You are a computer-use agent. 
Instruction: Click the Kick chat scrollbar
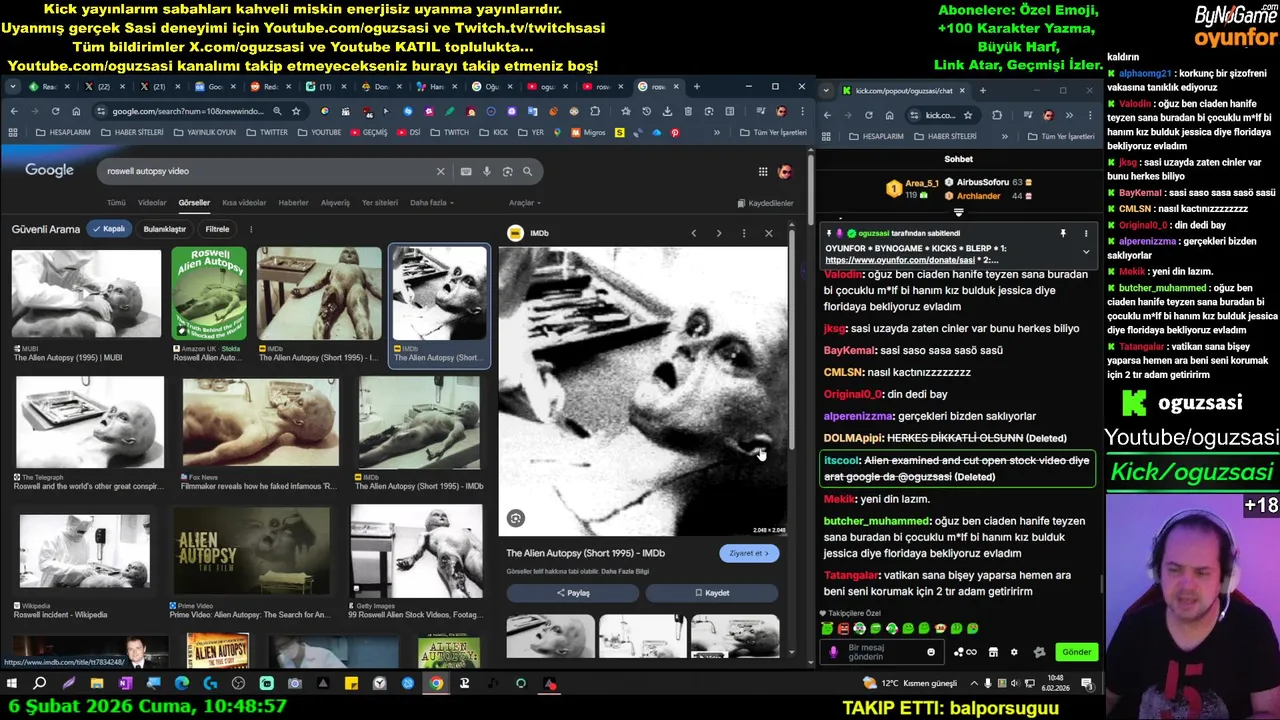point(1102,583)
